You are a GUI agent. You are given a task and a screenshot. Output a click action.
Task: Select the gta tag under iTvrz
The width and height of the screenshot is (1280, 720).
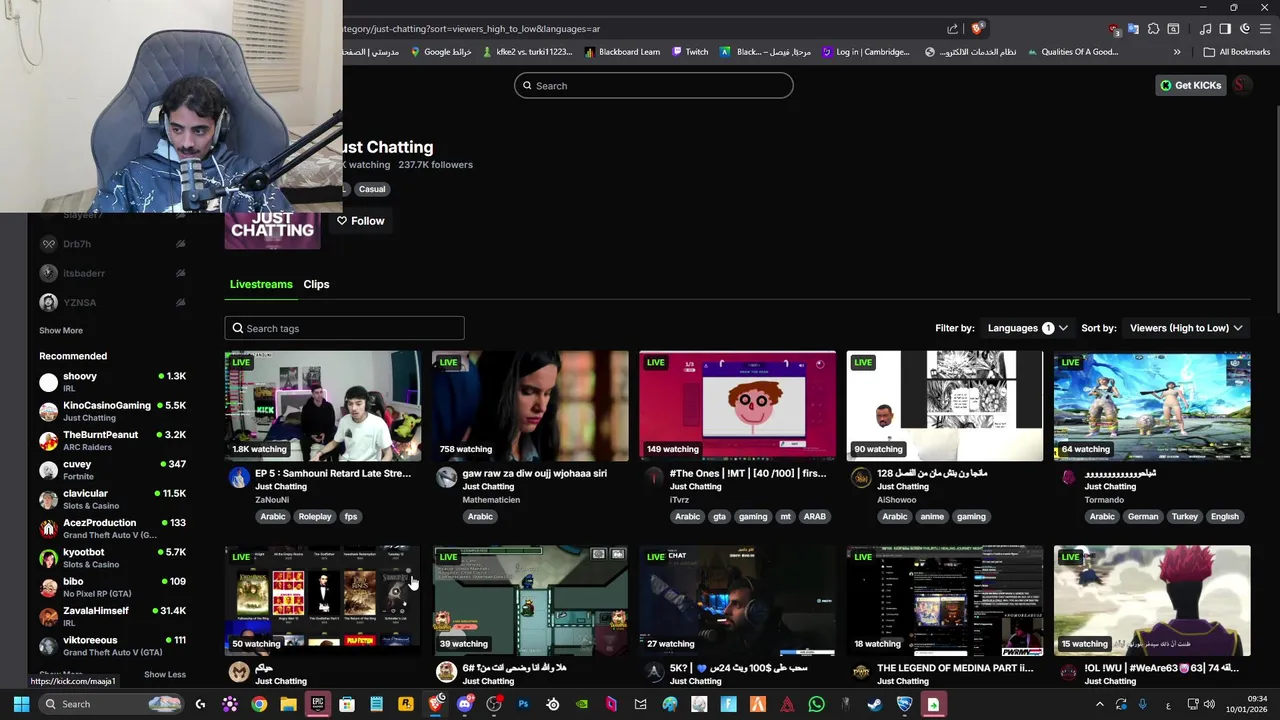click(x=719, y=517)
